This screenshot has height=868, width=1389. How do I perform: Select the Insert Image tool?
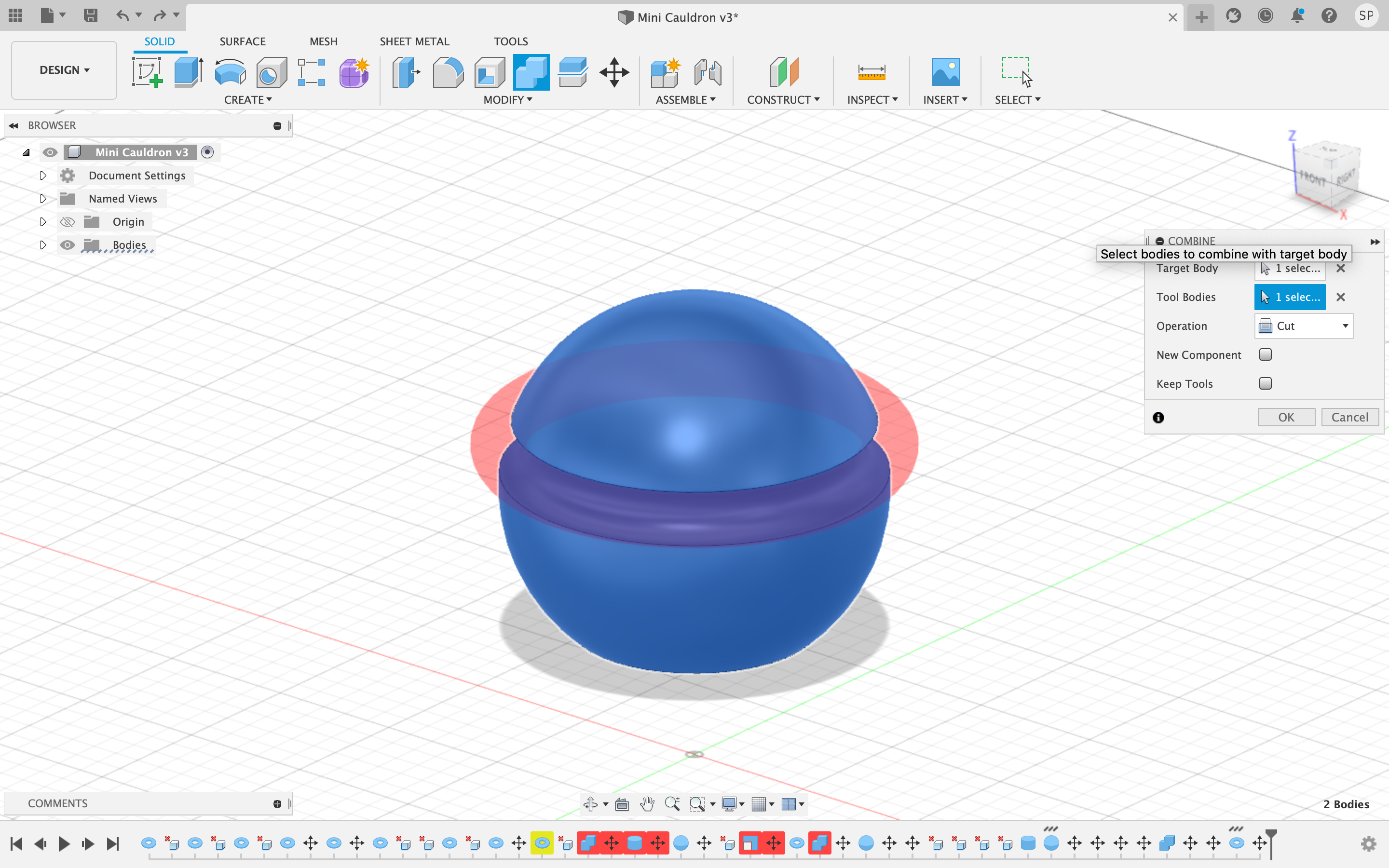[x=945, y=72]
